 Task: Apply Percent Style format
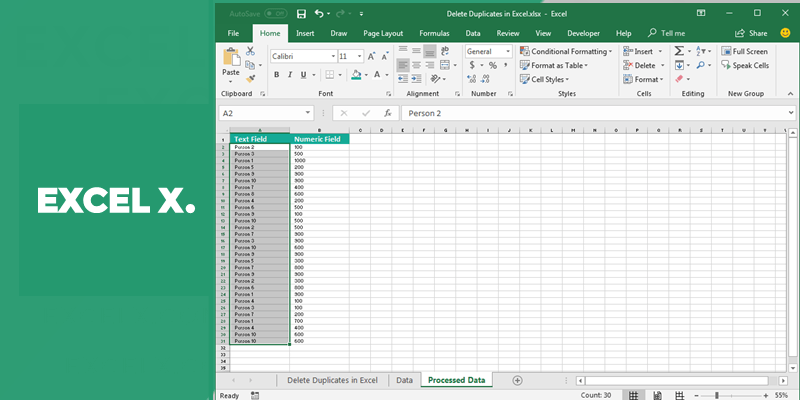click(x=492, y=65)
